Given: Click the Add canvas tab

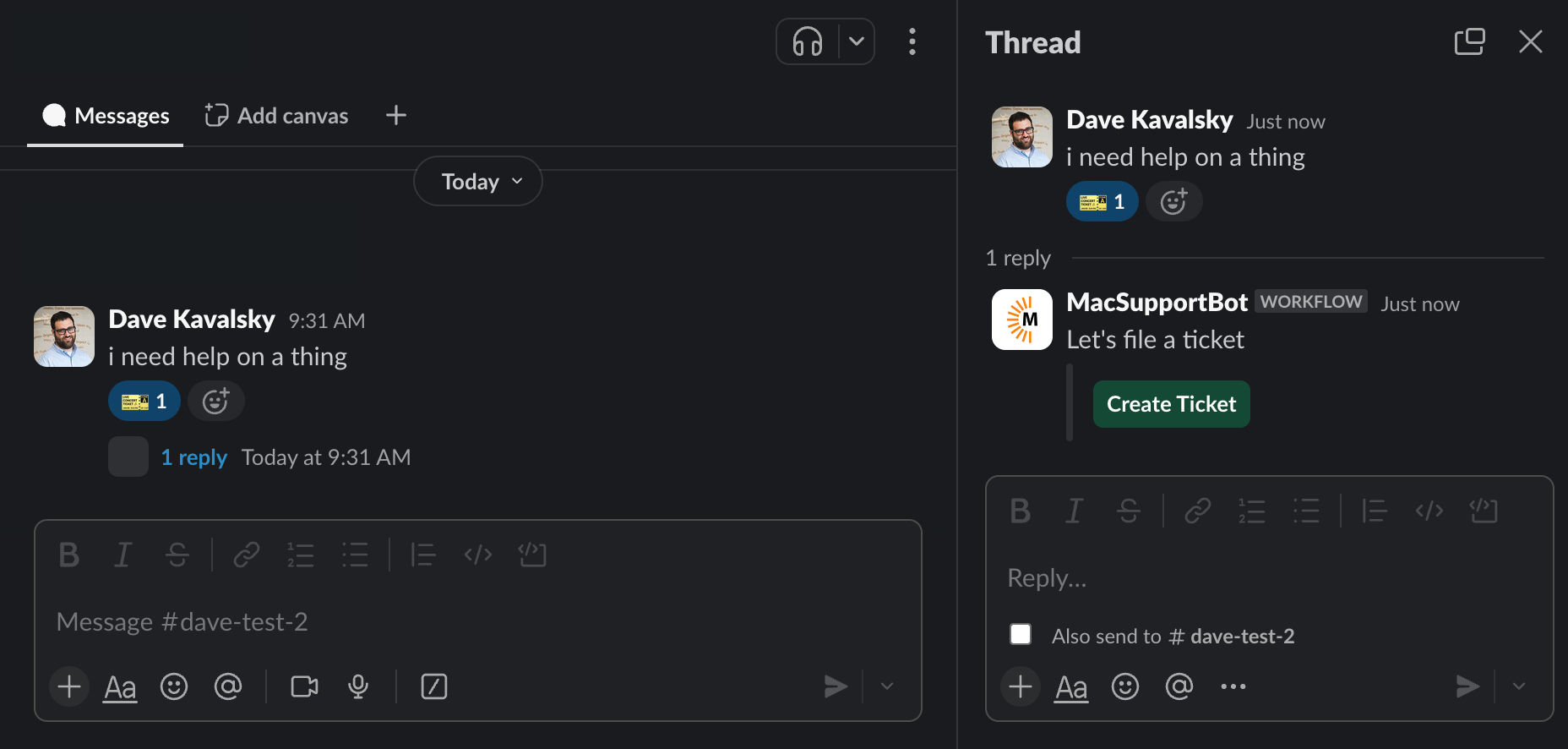Looking at the screenshot, I should click(x=277, y=116).
